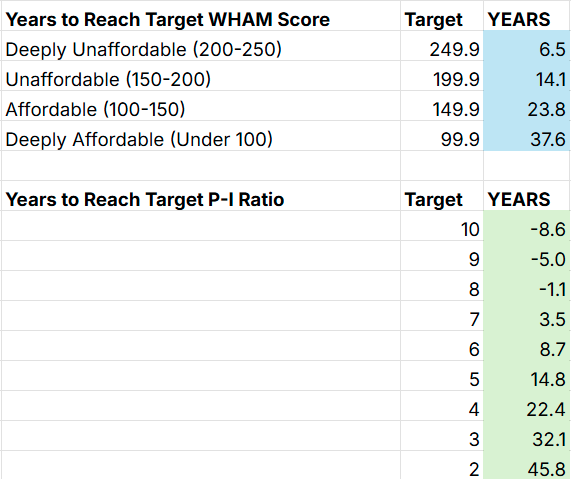Click the target value 249.9
The height and width of the screenshot is (479, 571).
[x=442, y=46]
